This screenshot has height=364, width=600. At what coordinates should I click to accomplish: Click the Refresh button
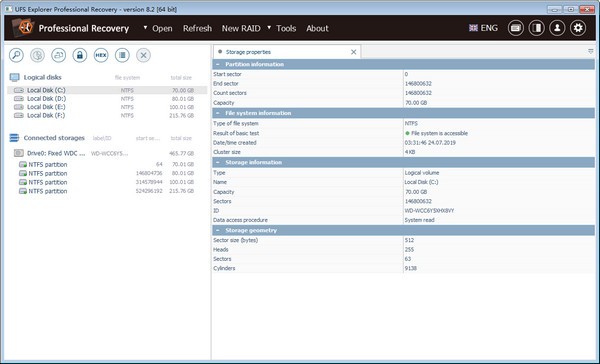click(197, 28)
